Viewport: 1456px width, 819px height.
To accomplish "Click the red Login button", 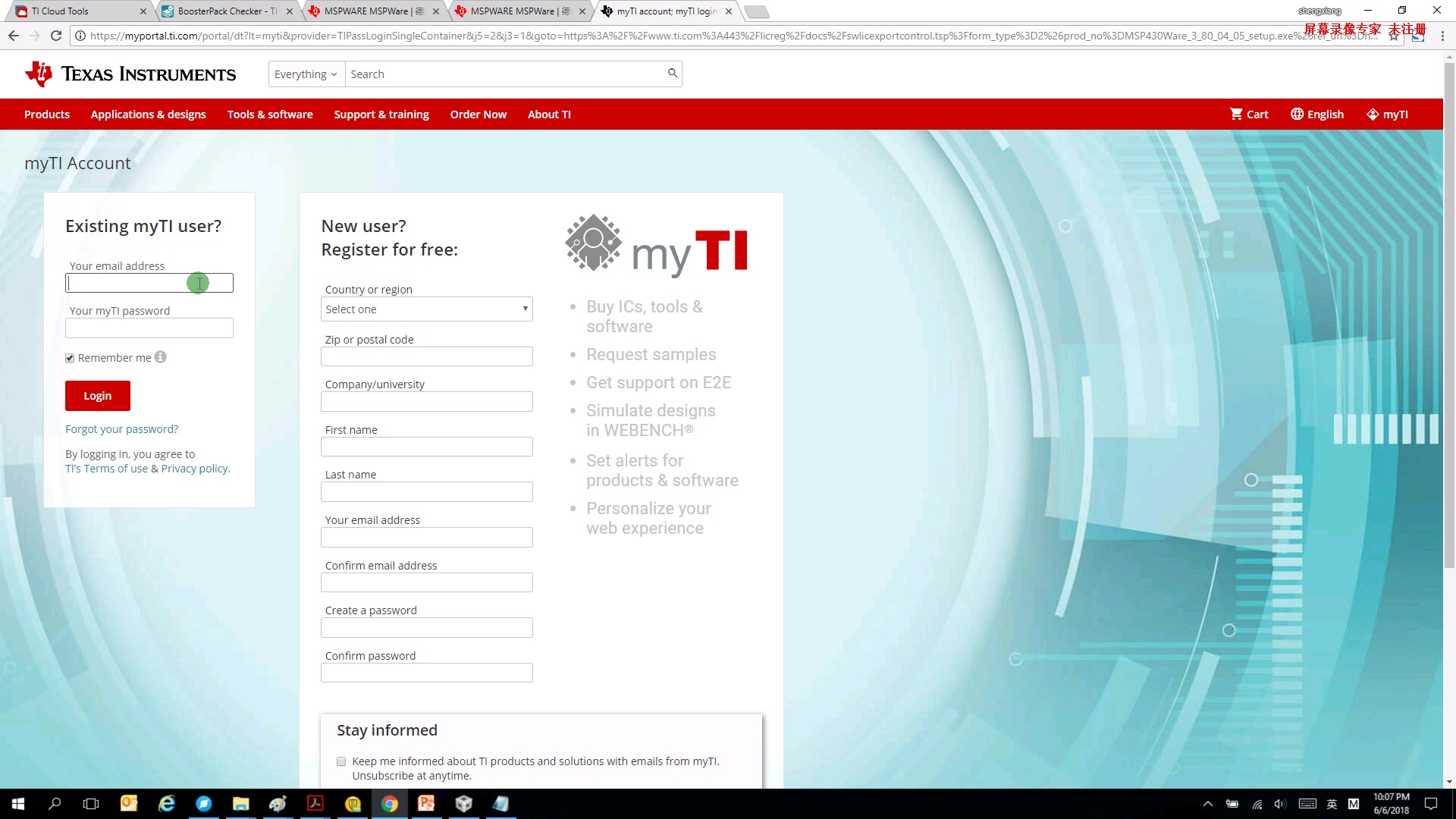I will pyautogui.click(x=97, y=395).
